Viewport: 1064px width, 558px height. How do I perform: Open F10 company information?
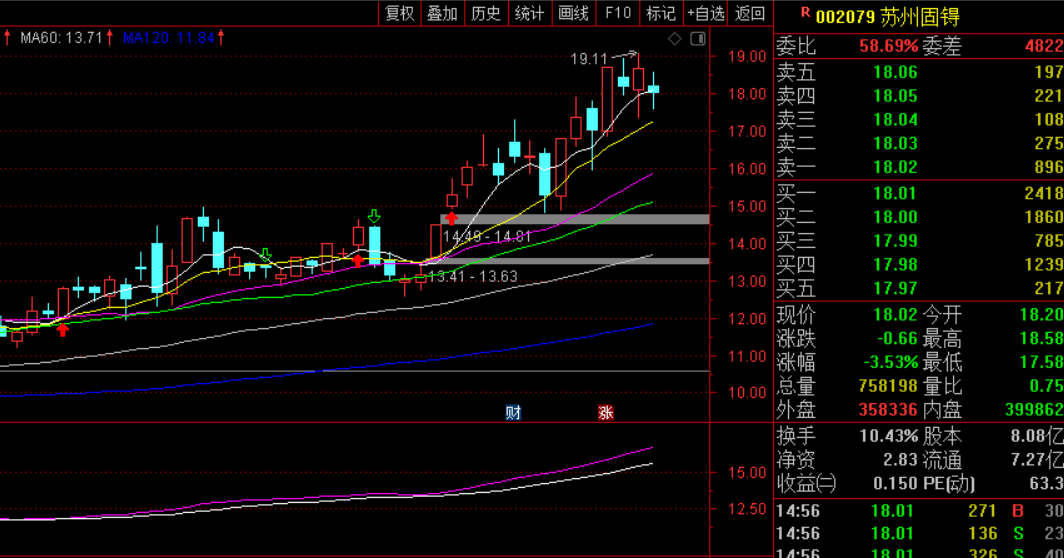coord(618,13)
